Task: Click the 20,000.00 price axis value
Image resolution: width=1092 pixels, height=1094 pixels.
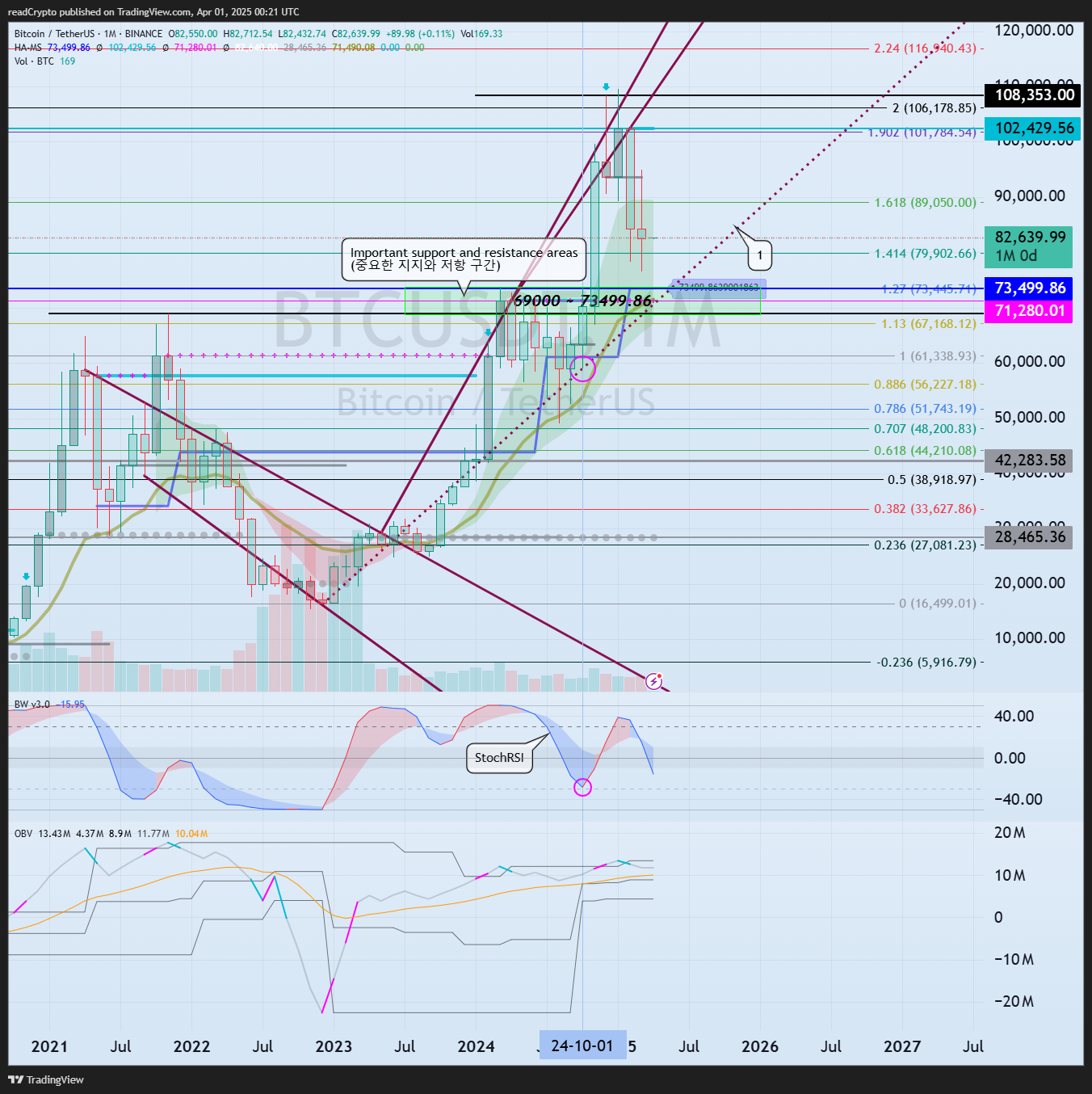Action: click(x=1030, y=583)
